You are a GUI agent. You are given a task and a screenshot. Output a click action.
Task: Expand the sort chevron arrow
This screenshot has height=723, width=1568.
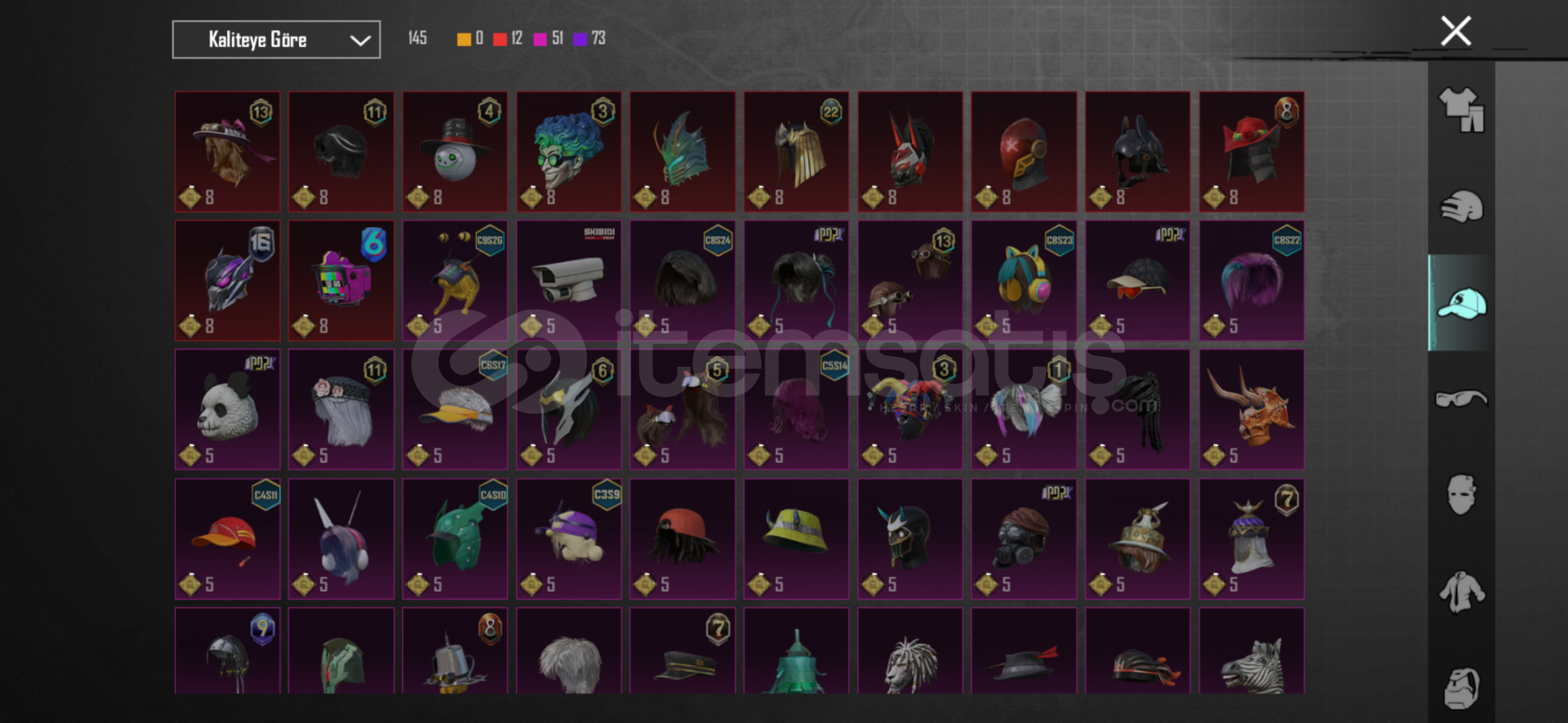pos(360,40)
